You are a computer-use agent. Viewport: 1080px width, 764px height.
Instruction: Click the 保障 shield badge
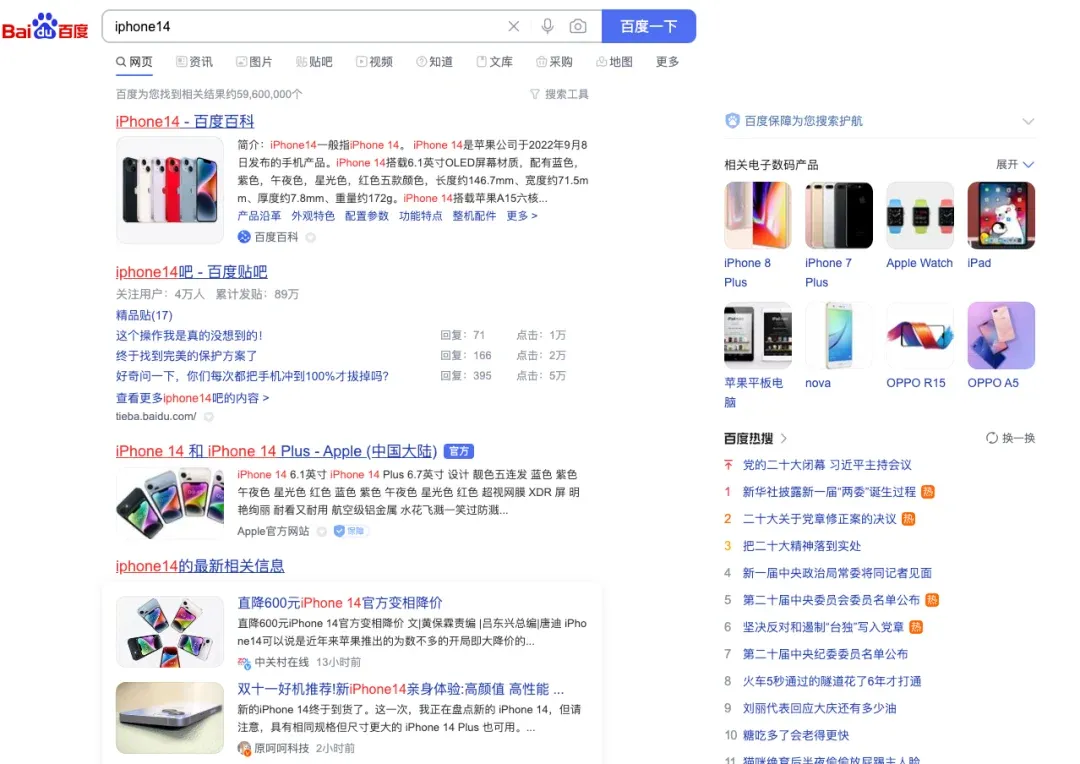[350, 531]
